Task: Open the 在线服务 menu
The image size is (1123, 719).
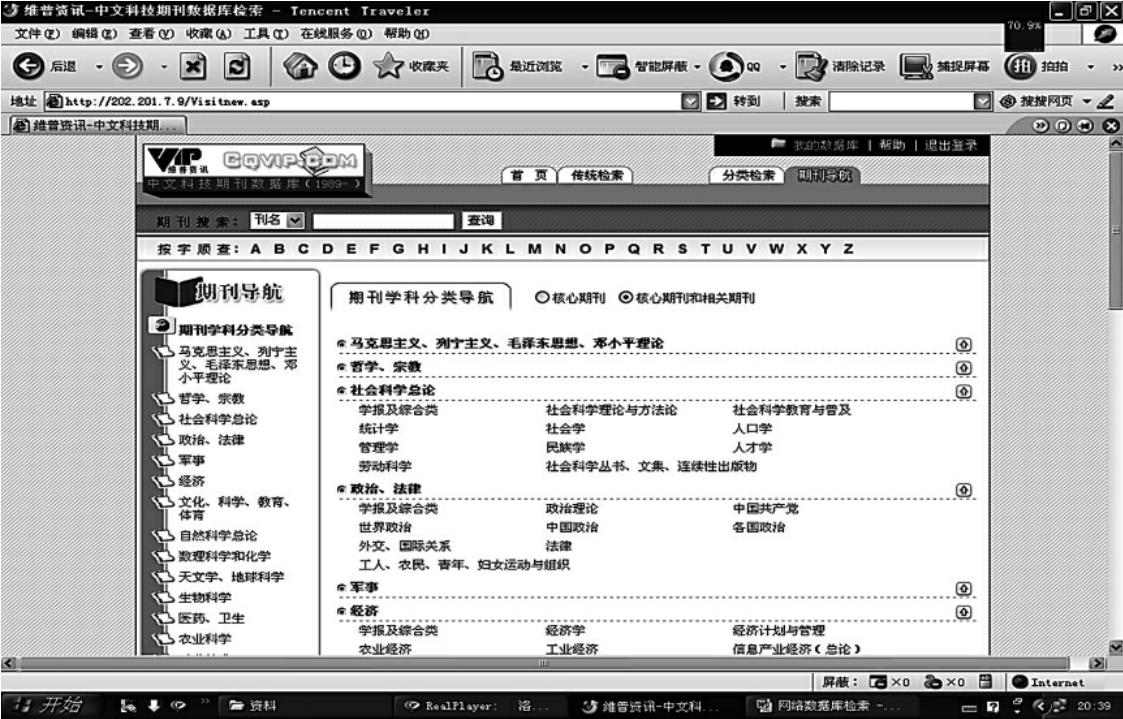Action: [336, 34]
